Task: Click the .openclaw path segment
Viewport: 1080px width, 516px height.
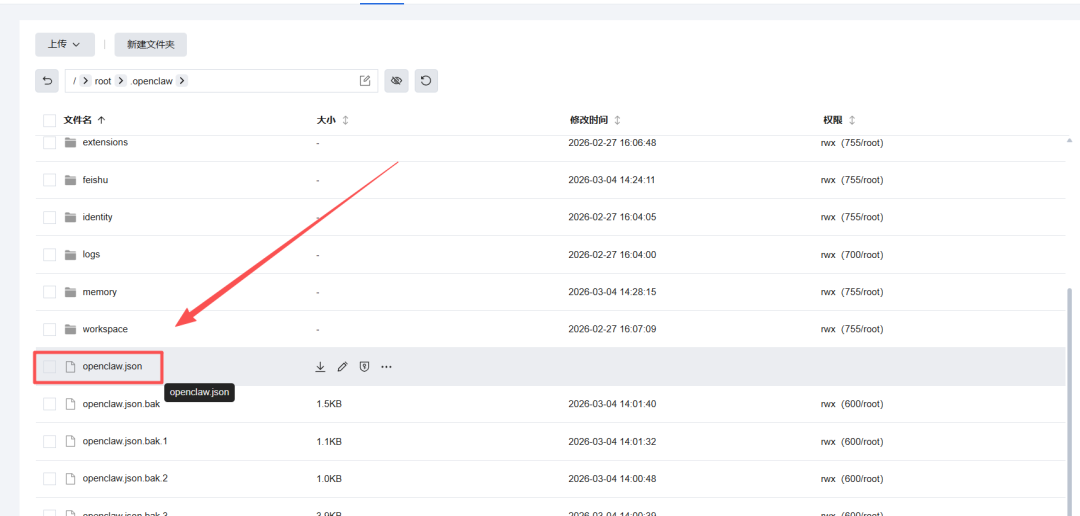Action: (152, 81)
